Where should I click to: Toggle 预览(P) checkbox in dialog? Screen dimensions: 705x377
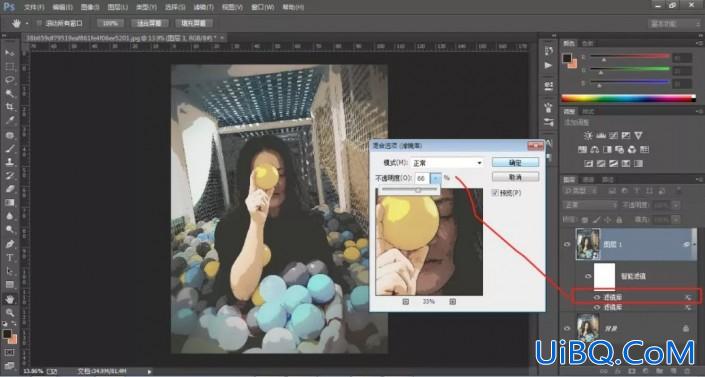point(495,193)
